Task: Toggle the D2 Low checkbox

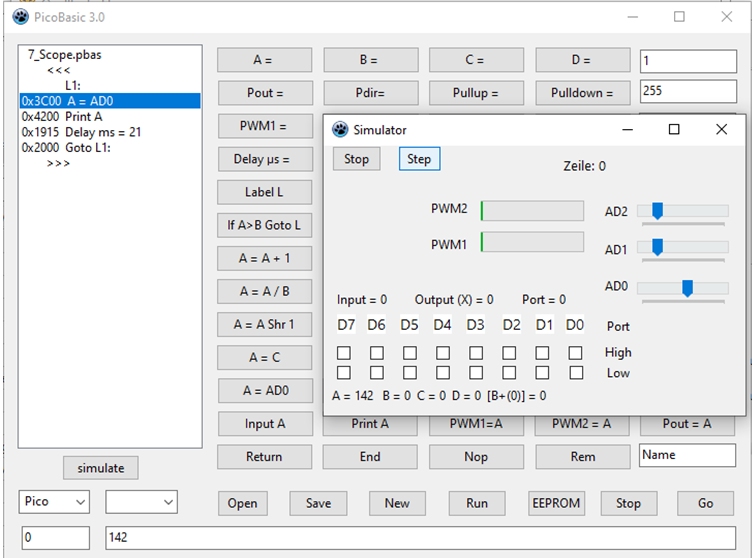Action: click(510, 373)
